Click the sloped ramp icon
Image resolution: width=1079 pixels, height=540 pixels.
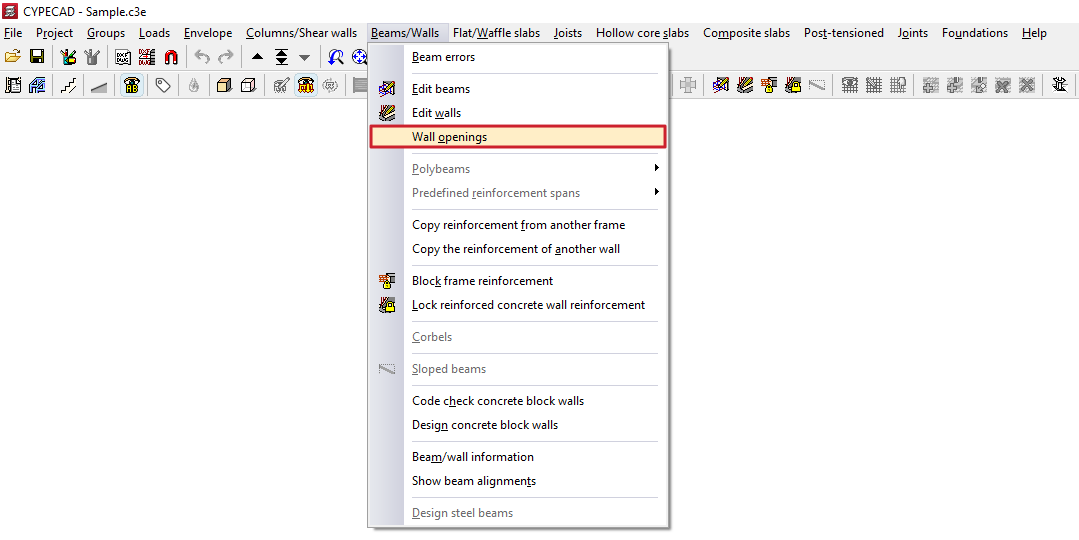[99, 86]
